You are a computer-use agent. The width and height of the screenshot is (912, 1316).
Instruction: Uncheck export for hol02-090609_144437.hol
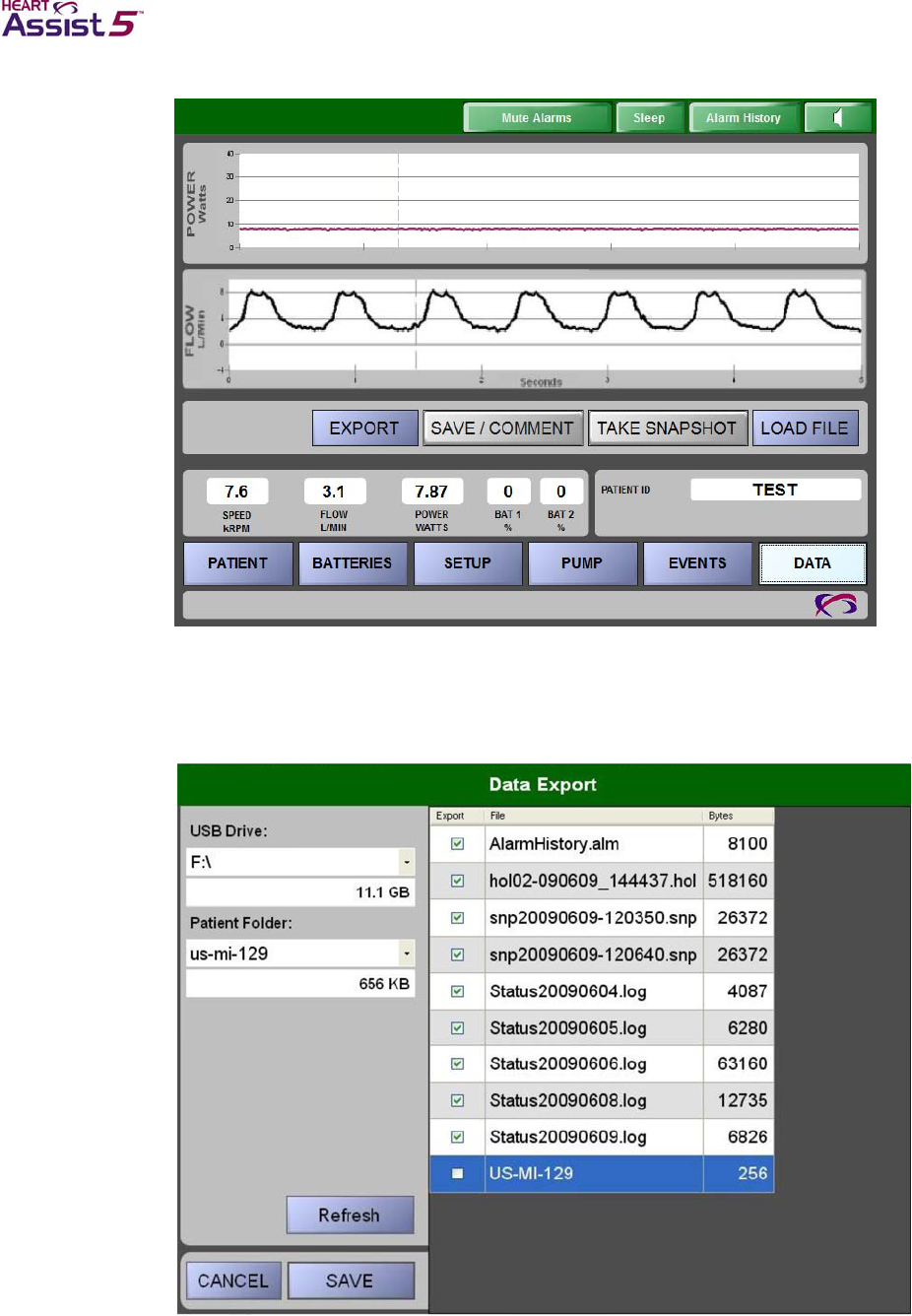(x=457, y=881)
